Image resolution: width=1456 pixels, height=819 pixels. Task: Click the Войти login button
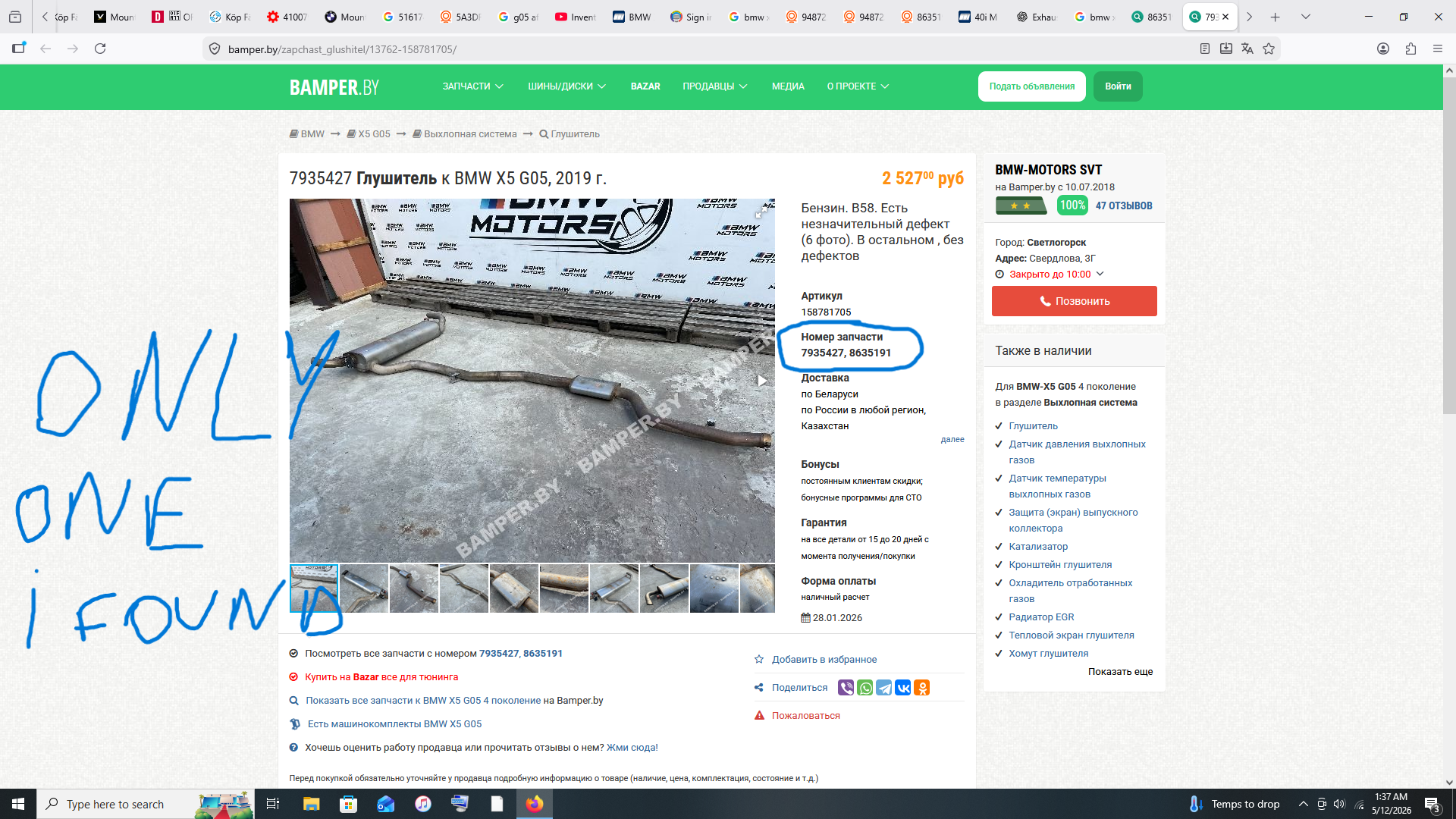pyautogui.click(x=1118, y=86)
